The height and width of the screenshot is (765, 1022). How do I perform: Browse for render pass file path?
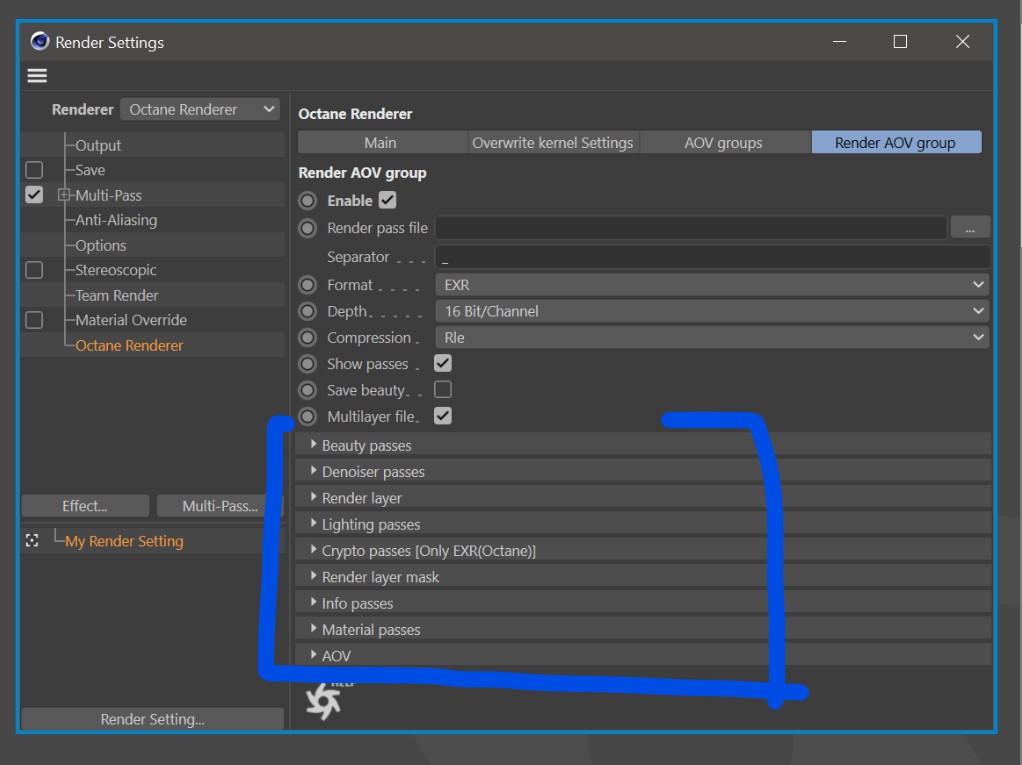[x=970, y=228]
